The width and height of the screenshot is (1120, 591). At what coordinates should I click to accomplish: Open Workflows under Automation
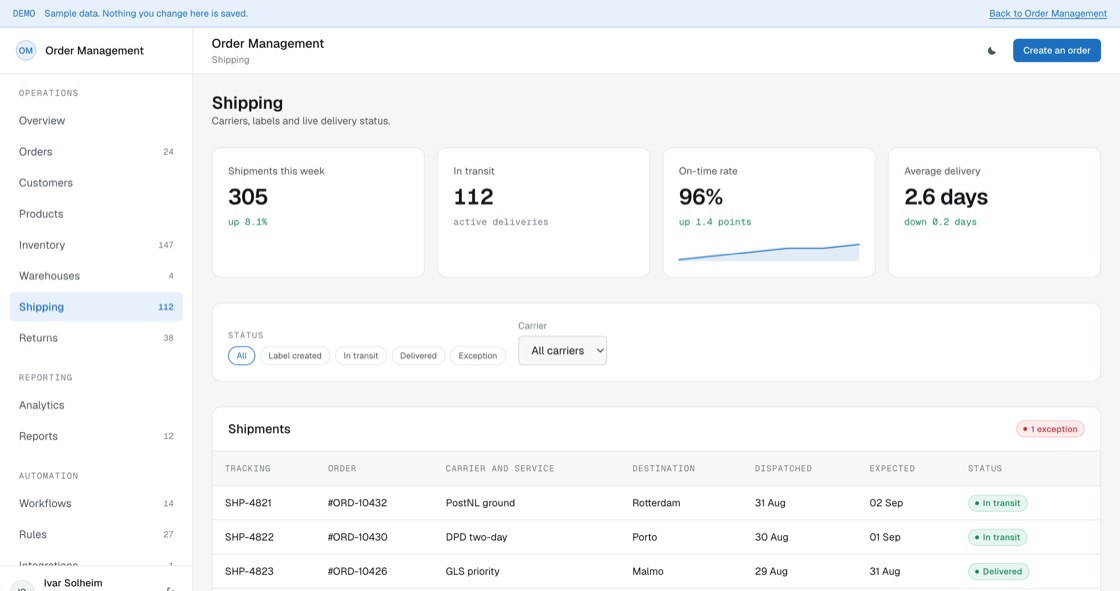[96, 504]
